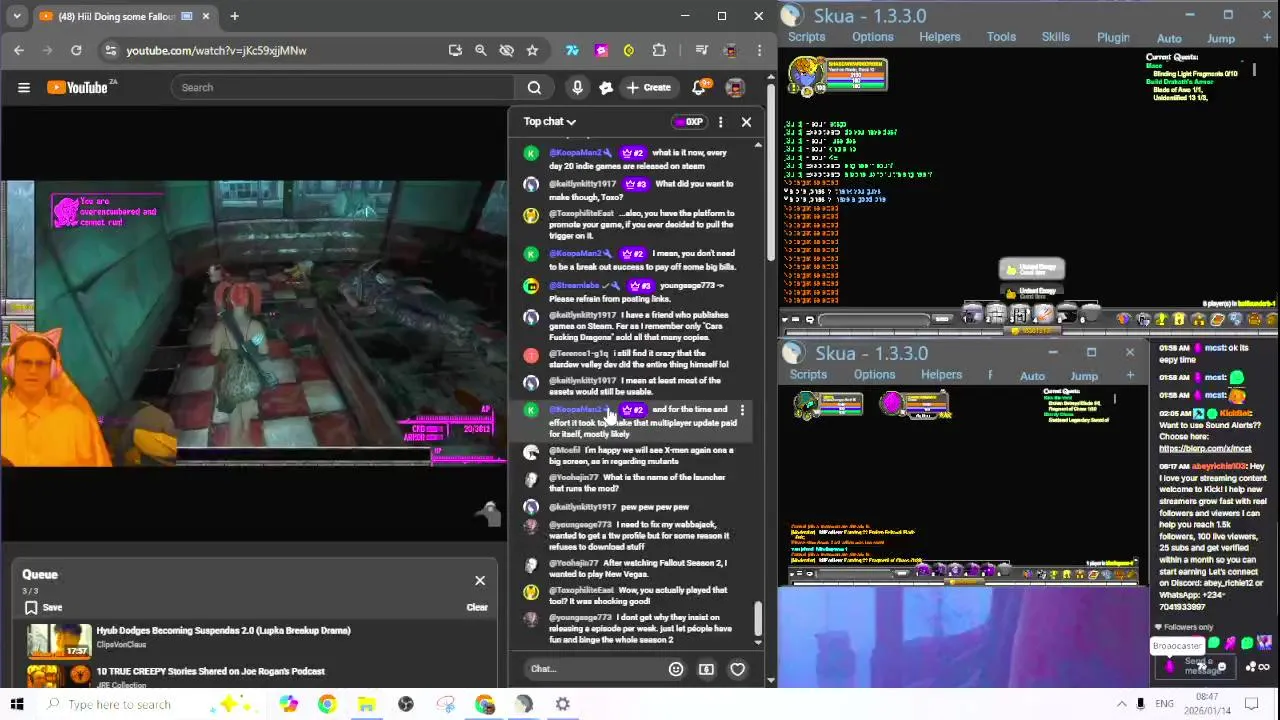Click Jump in lower Skua window
This screenshot has height=720, width=1280.
coord(1084,376)
